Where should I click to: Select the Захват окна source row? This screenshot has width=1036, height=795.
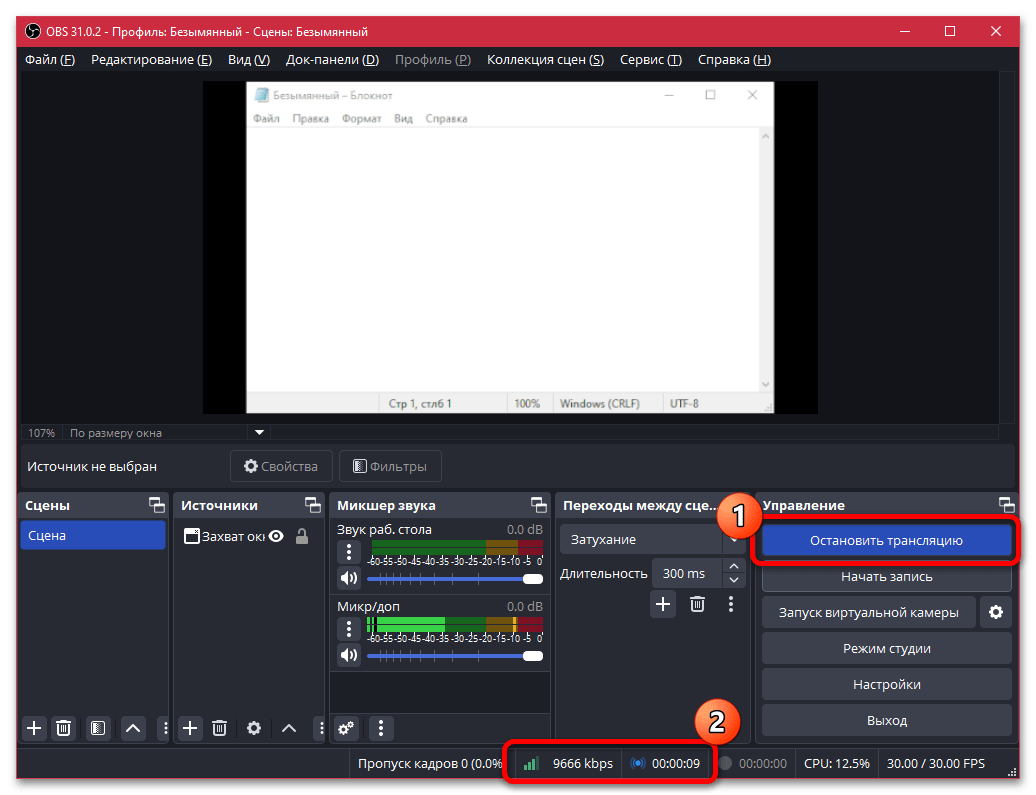click(x=248, y=536)
